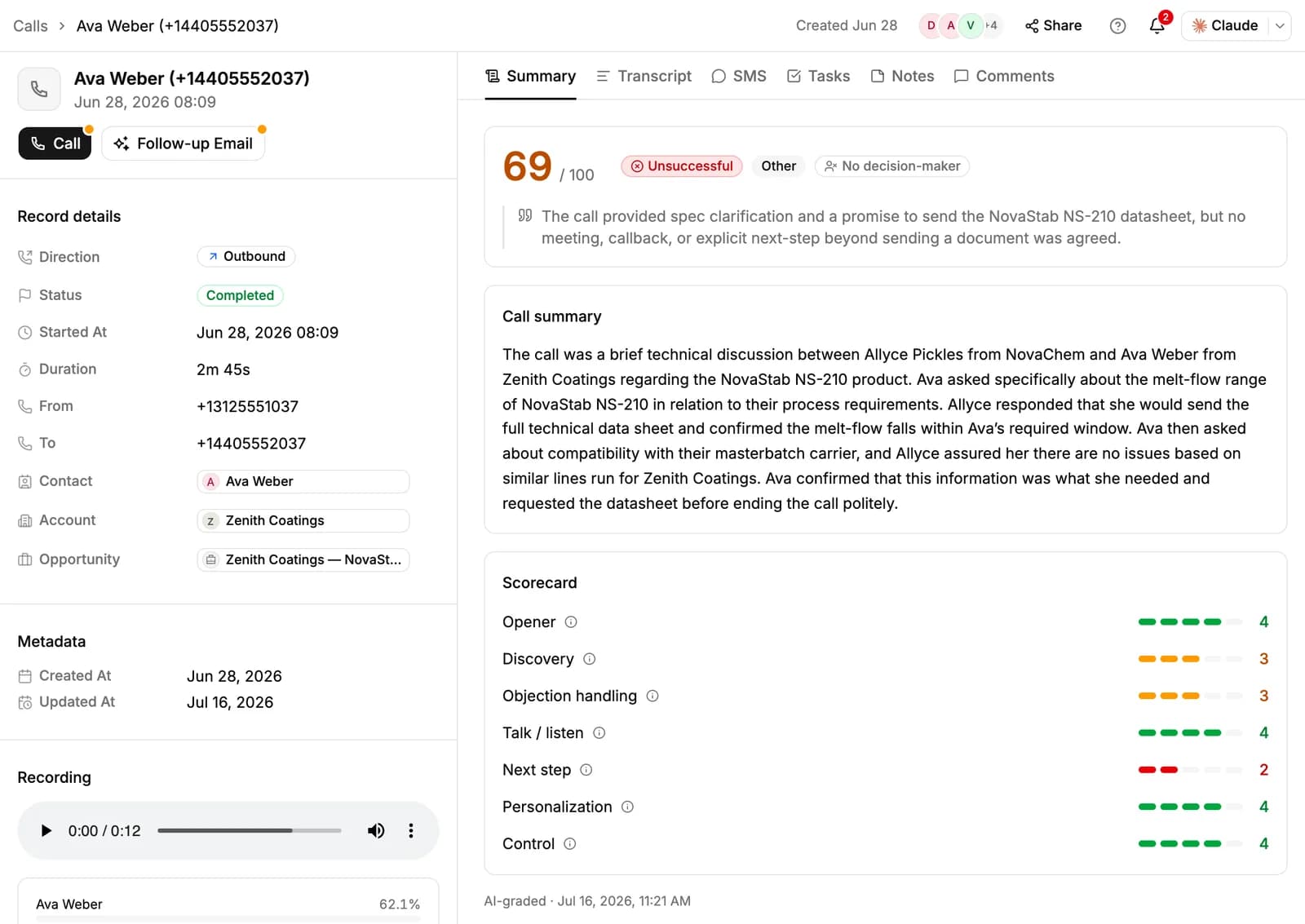Click the Outbound direction badge
Image resolution: width=1305 pixels, height=924 pixels.
(246, 257)
